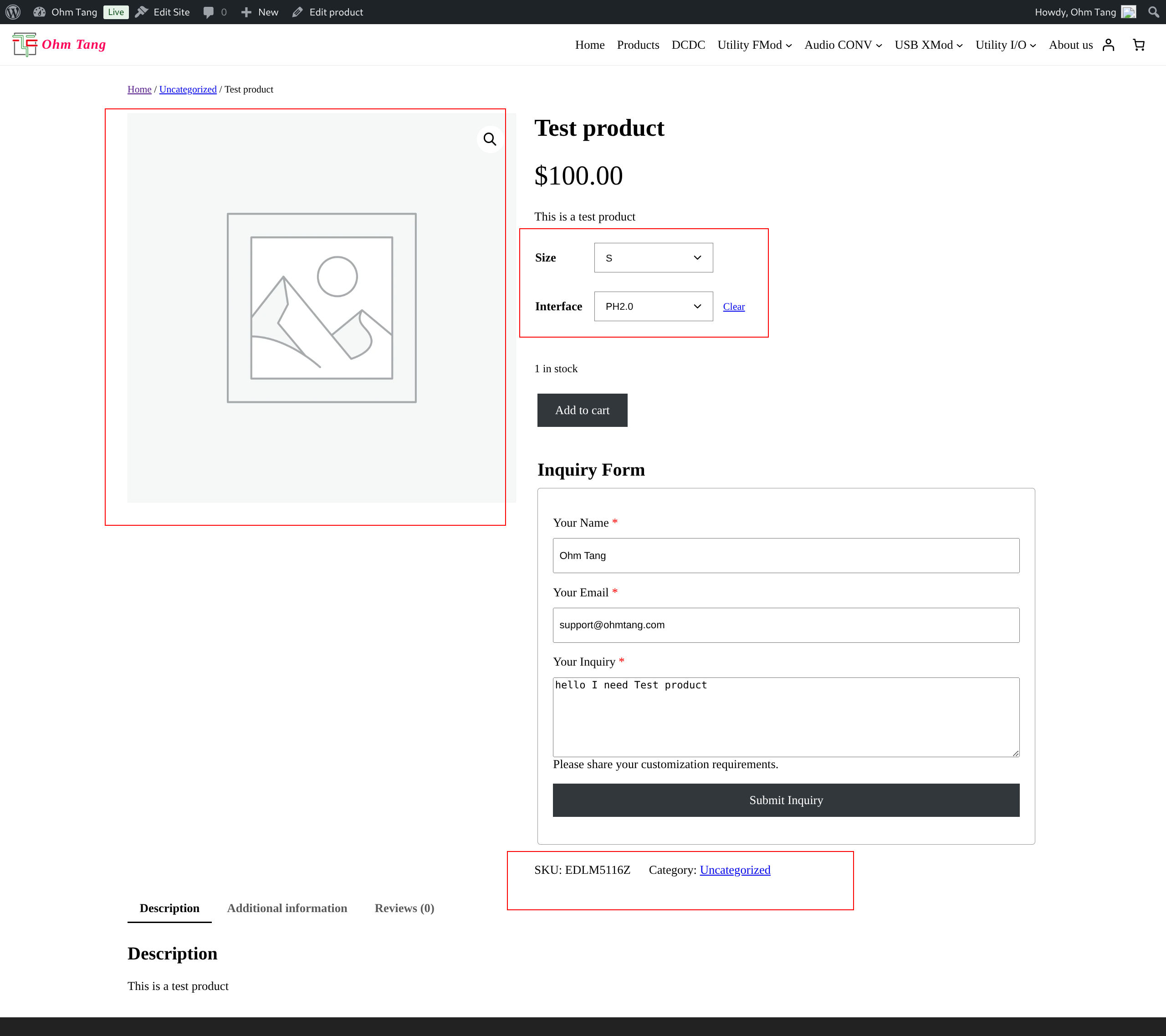Click the Add to cart button
1166x1036 pixels.
pyautogui.click(x=582, y=410)
